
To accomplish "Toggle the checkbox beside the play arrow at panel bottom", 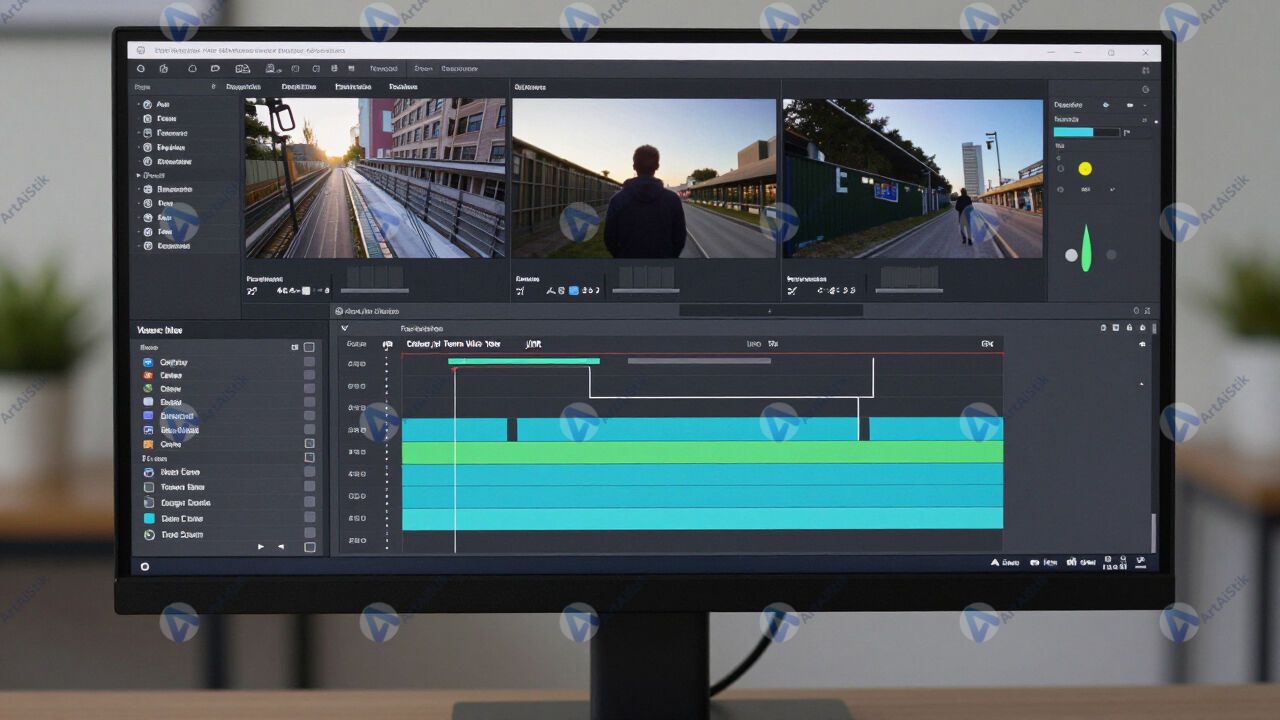I will (x=309, y=547).
